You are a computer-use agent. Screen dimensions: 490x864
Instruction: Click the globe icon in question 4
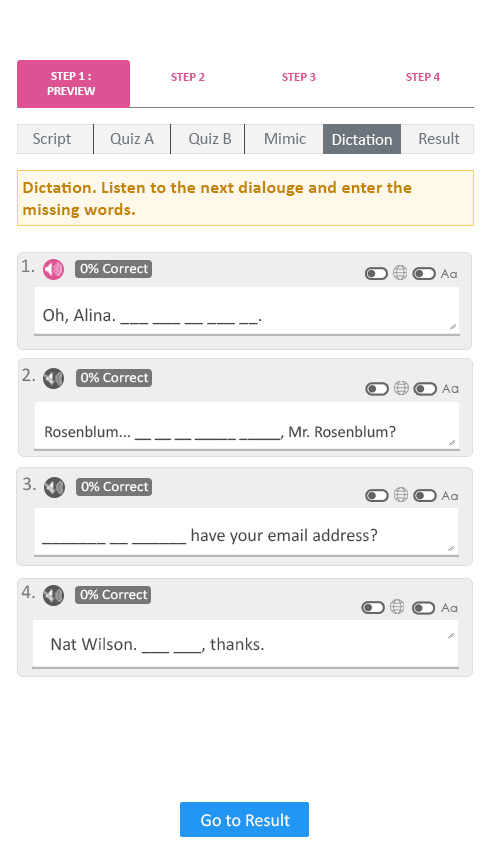coord(397,607)
